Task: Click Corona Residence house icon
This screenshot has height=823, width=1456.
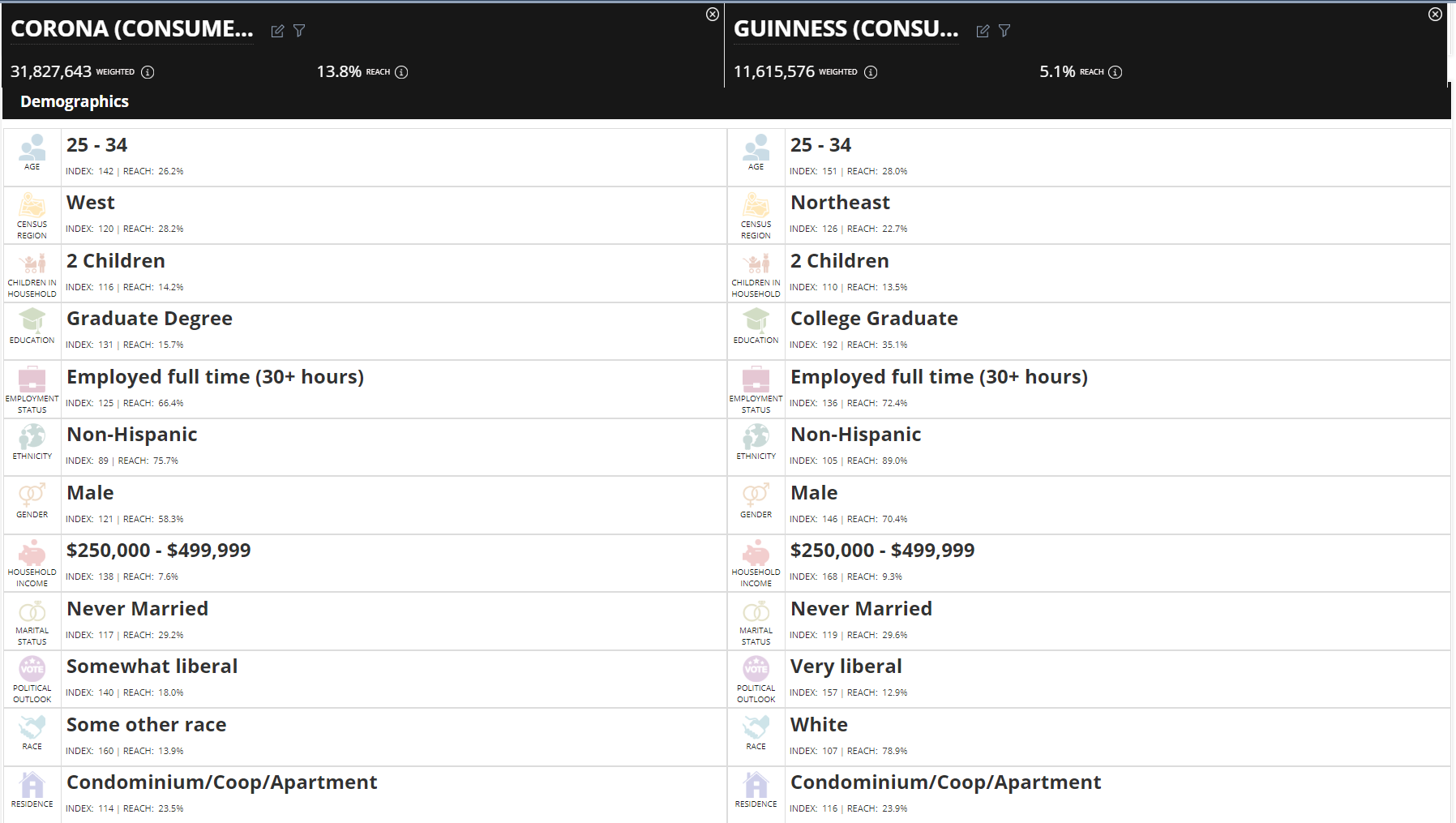Action: pos(32,785)
